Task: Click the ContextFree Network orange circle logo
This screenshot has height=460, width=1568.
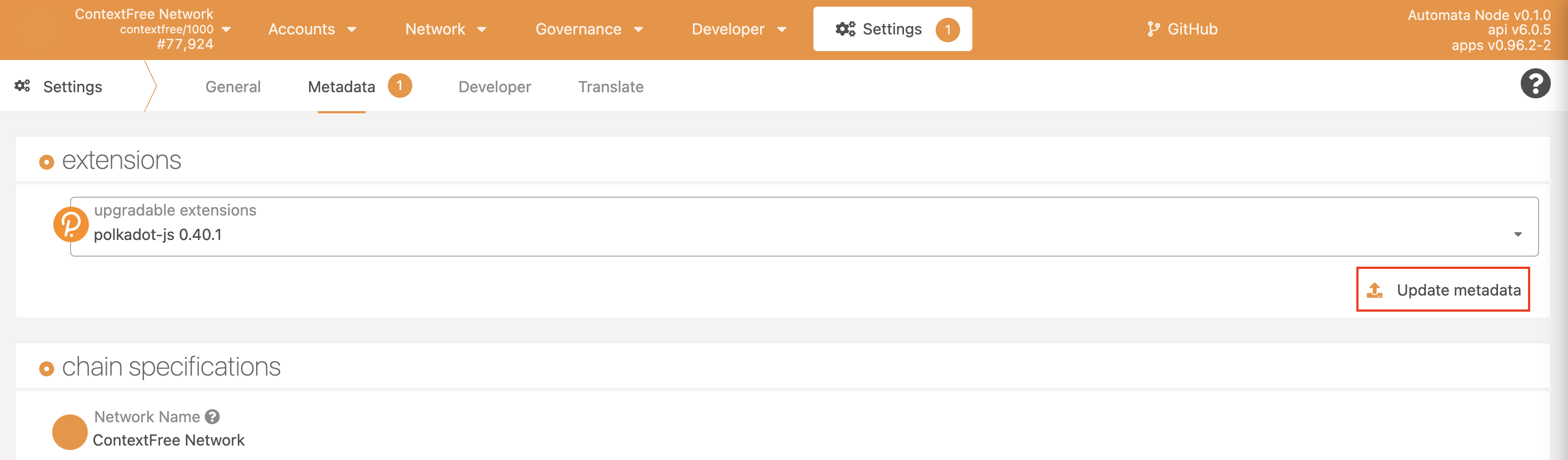Action: (x=70, y=432)
